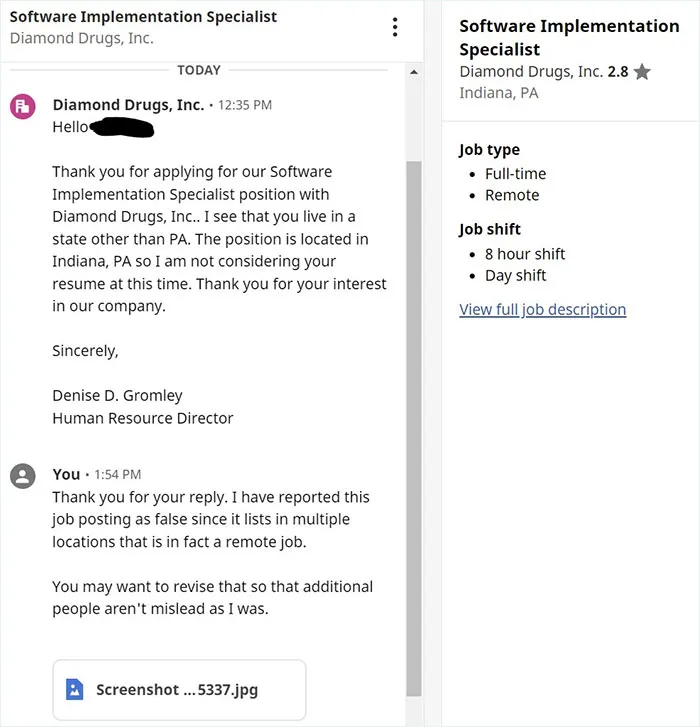Click the TODAY date divider
This screenshot has width=700, height=727.
[x=199, y=70]
